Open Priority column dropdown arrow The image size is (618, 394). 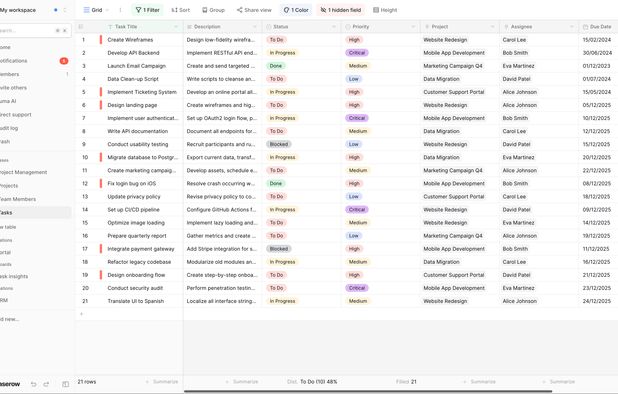pos(413,27)
